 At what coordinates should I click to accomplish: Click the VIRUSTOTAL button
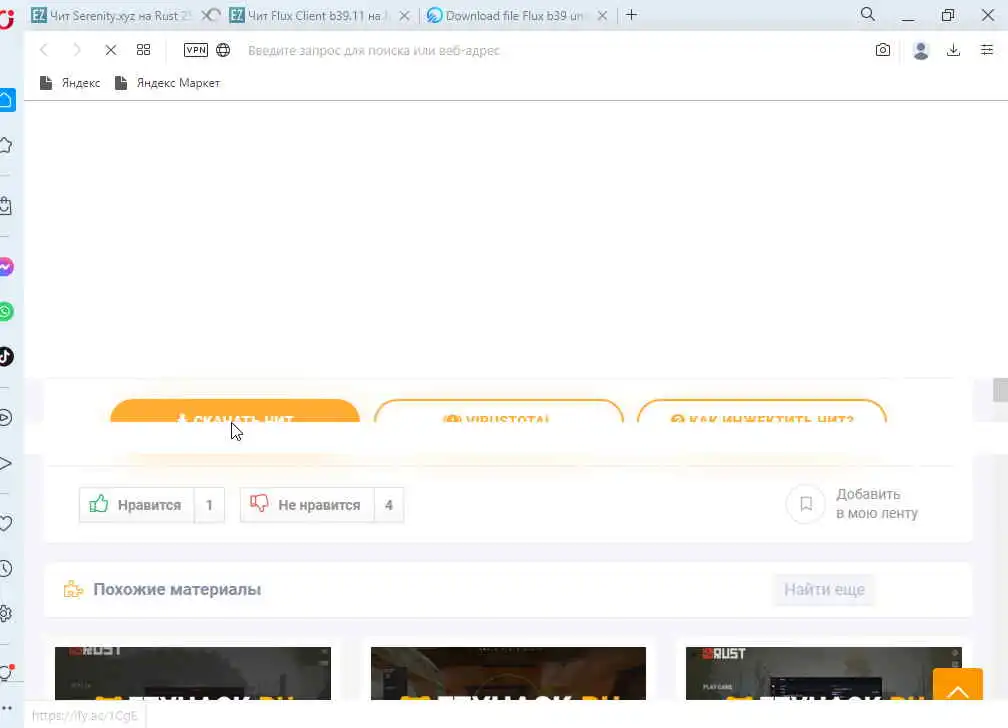498,411
